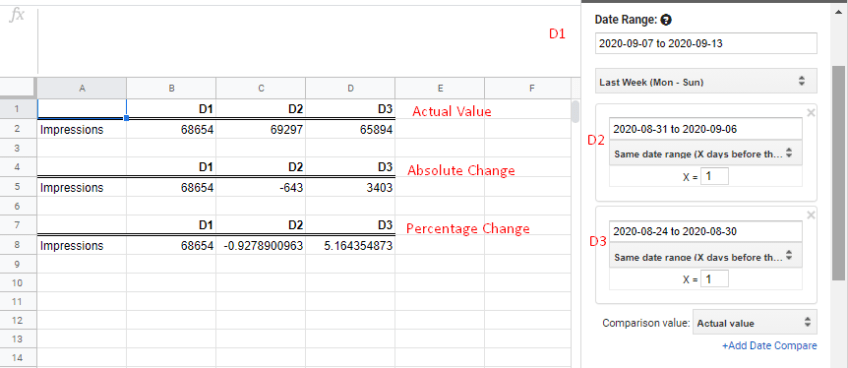This screenshot has height=368, width=848.
Task: Click the Impressions cell in row 5
Action: click(82, 188)
